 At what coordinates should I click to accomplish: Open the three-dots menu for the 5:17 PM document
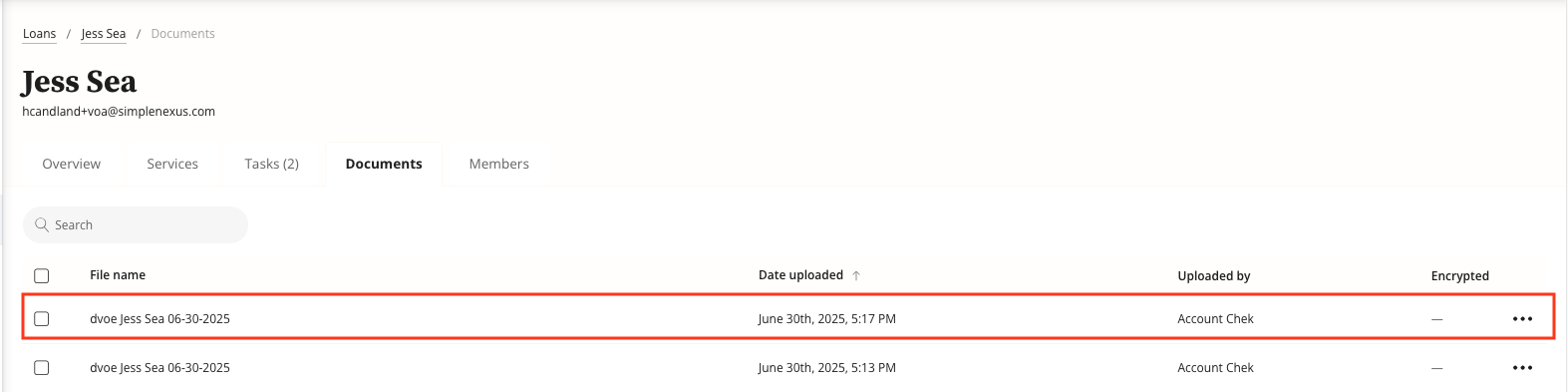click(x=1522, y=319)
